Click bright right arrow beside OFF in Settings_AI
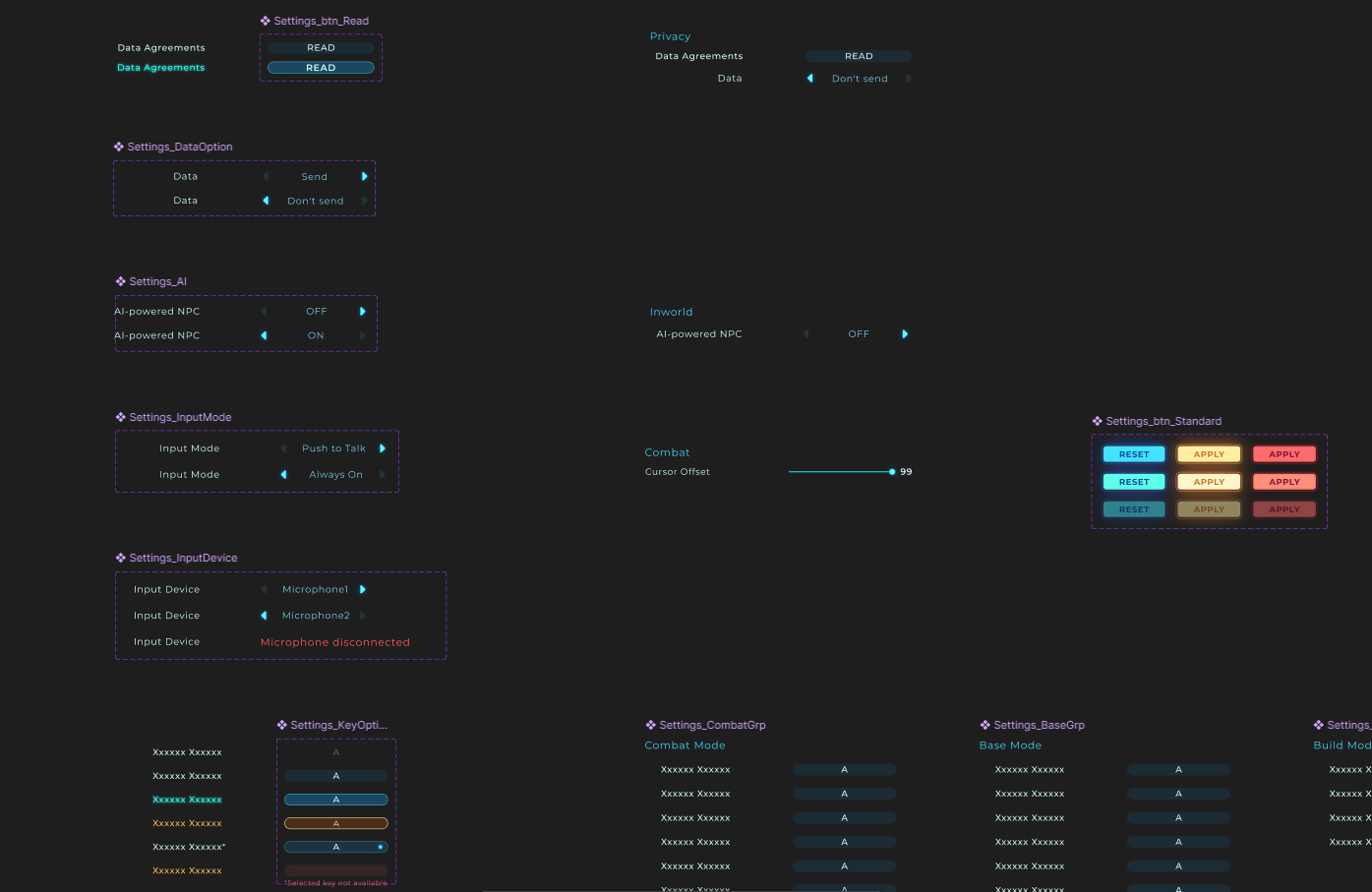The width and height of the screenshot is (1372, 892). coord(363,312)
